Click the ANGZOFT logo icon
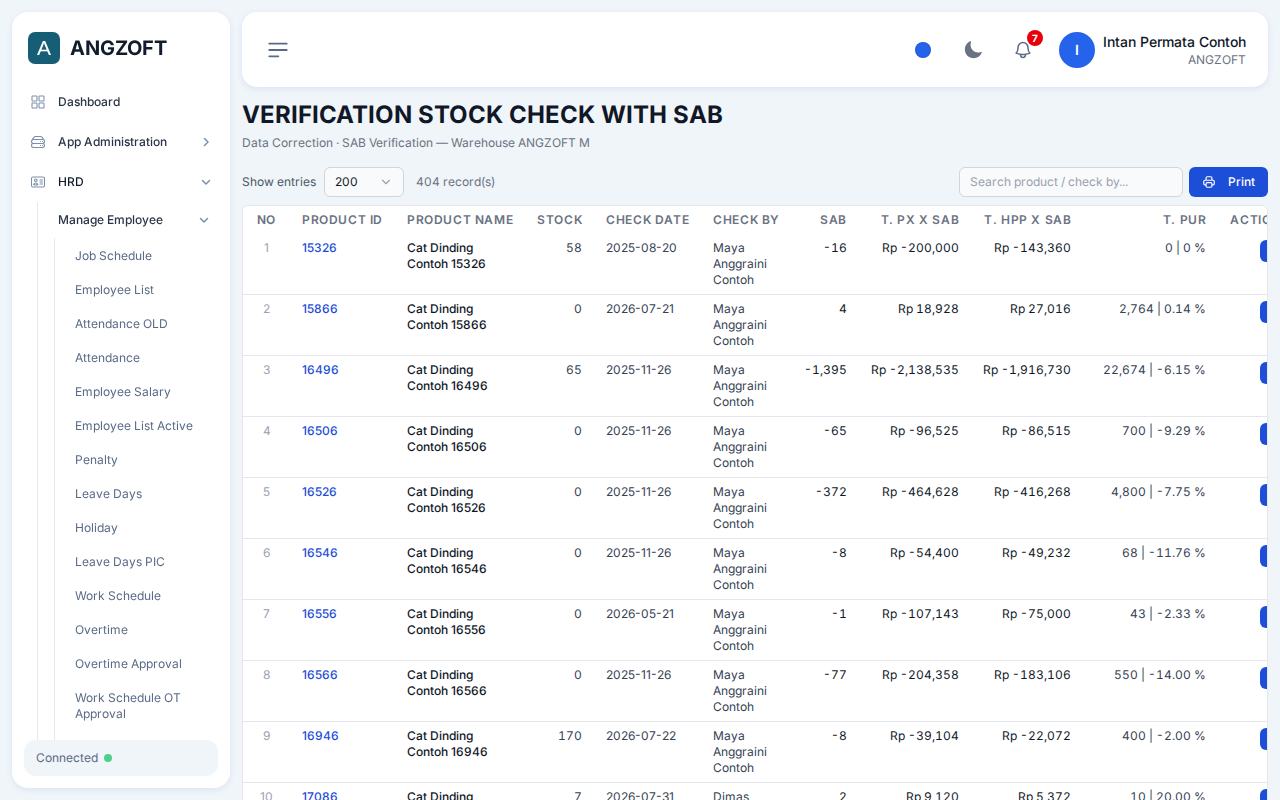Screen dimensions: 1280x800 pos(44,48)
